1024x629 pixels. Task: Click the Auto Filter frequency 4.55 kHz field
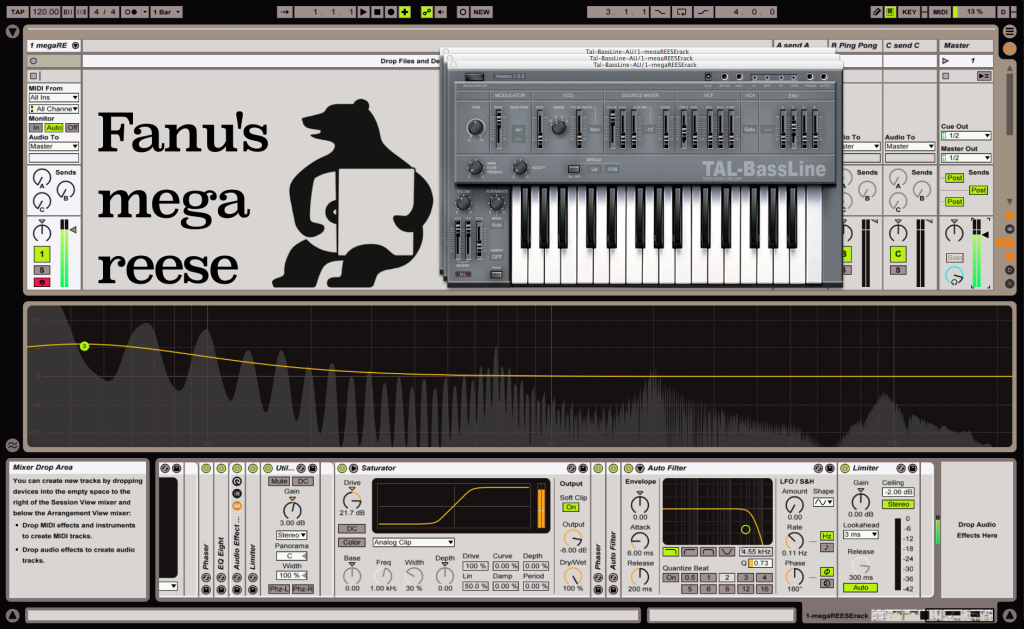coord(756,552)
